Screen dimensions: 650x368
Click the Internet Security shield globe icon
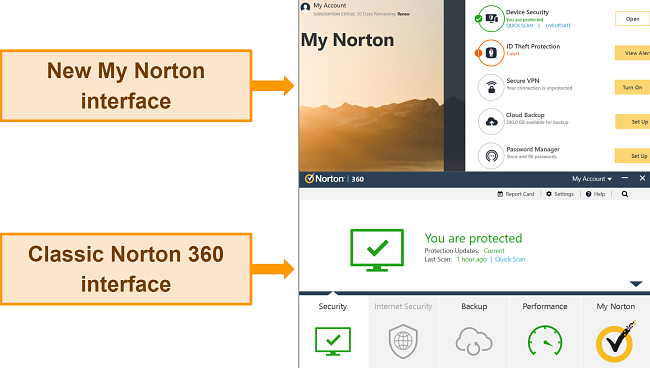403,341
